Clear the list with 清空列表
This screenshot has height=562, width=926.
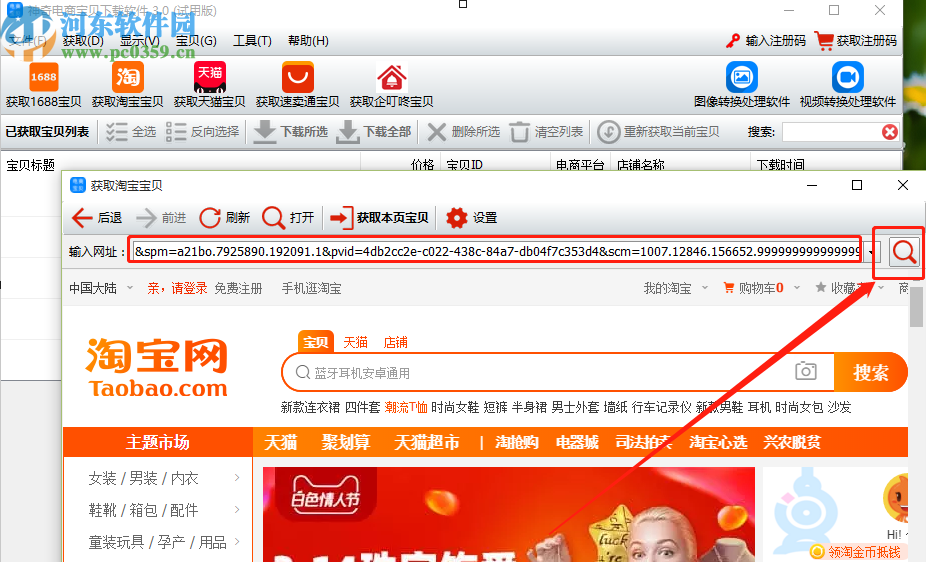click(546, 132)
